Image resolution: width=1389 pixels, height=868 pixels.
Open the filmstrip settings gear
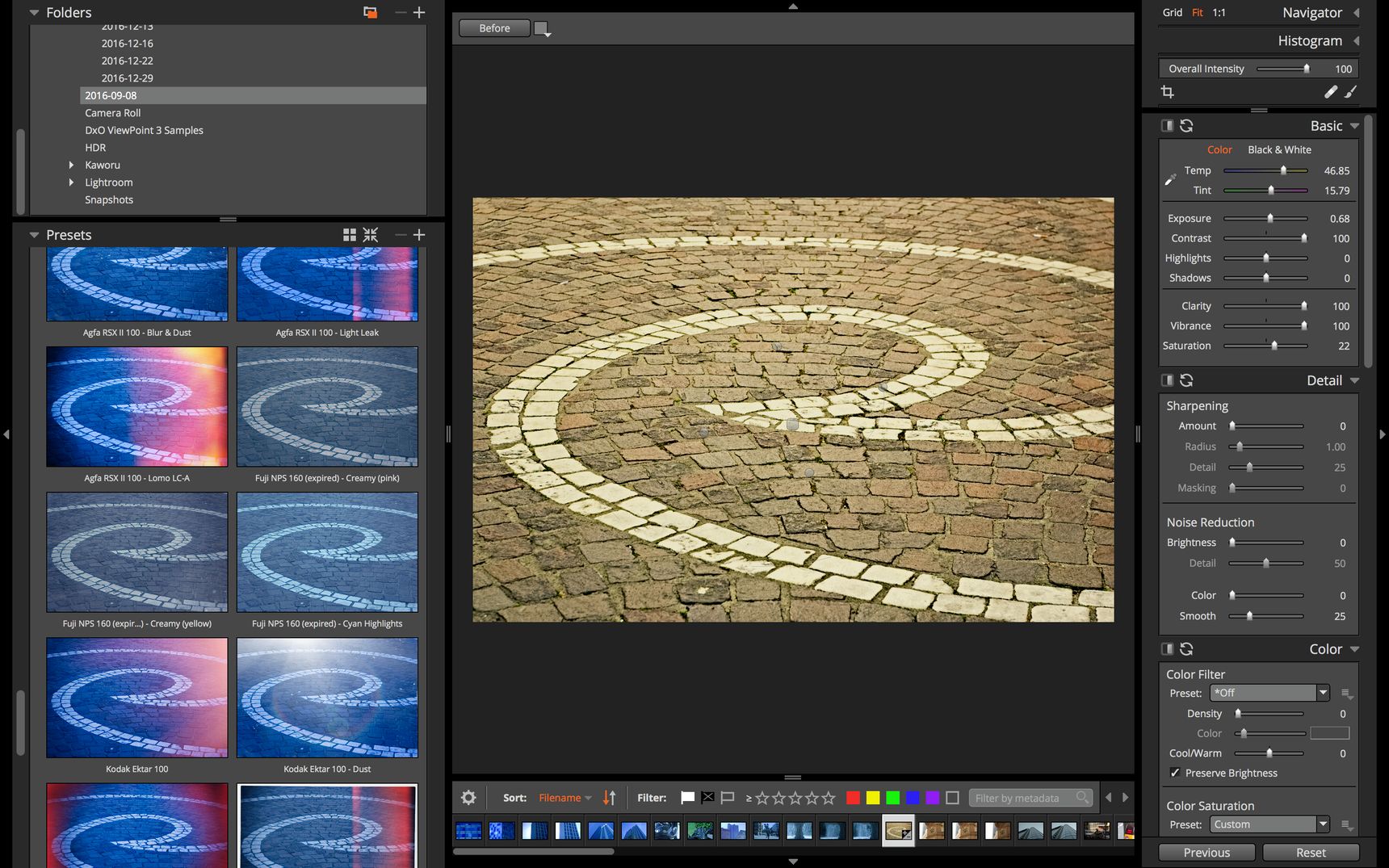click(x=468, y=798)
